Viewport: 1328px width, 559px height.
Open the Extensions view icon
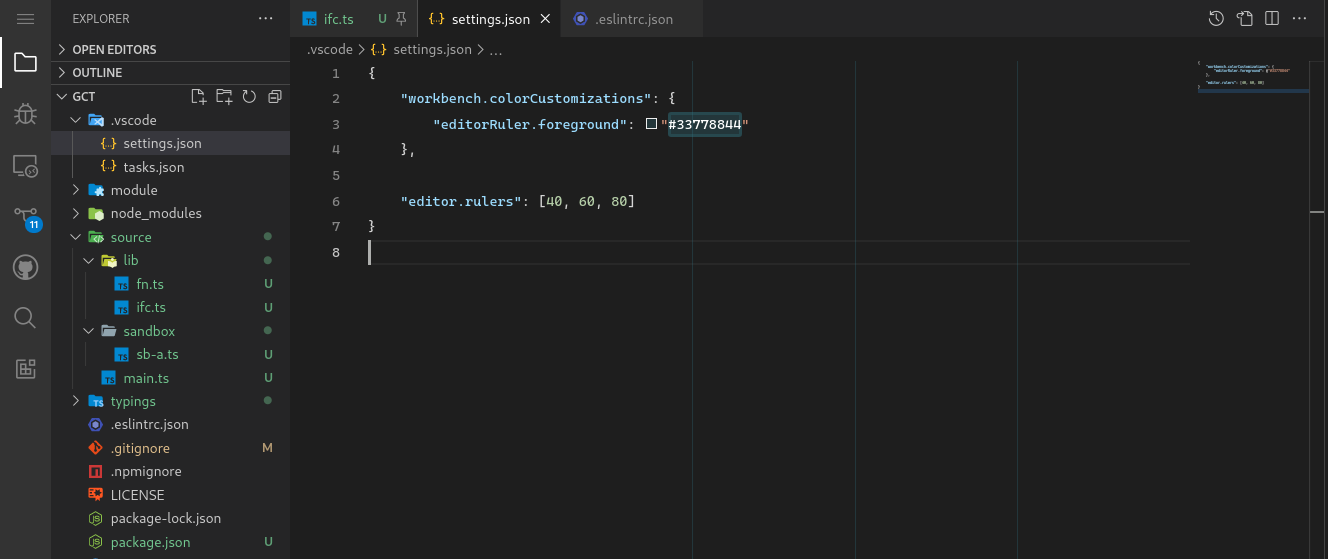25,369
